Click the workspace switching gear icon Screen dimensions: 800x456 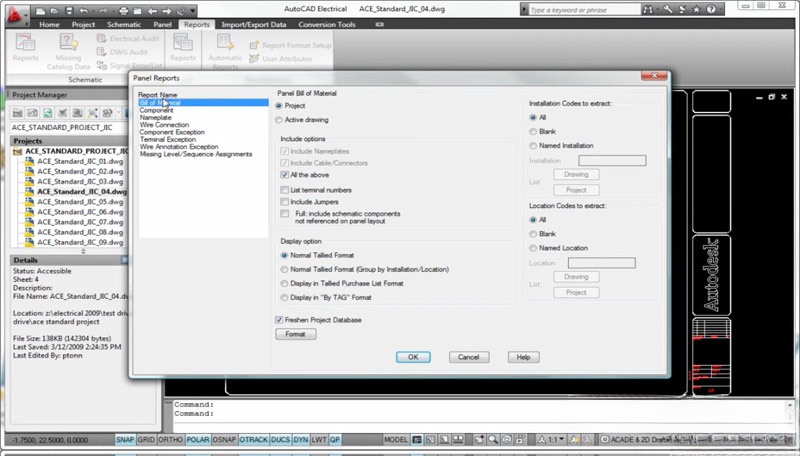click(x=605, y=440)
